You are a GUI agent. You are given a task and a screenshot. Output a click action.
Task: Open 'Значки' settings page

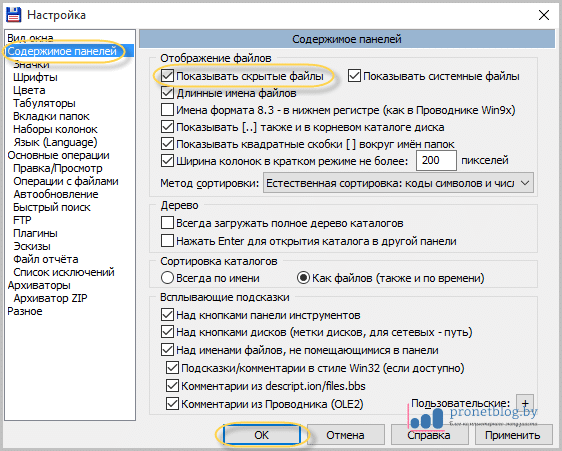[32, 64]
